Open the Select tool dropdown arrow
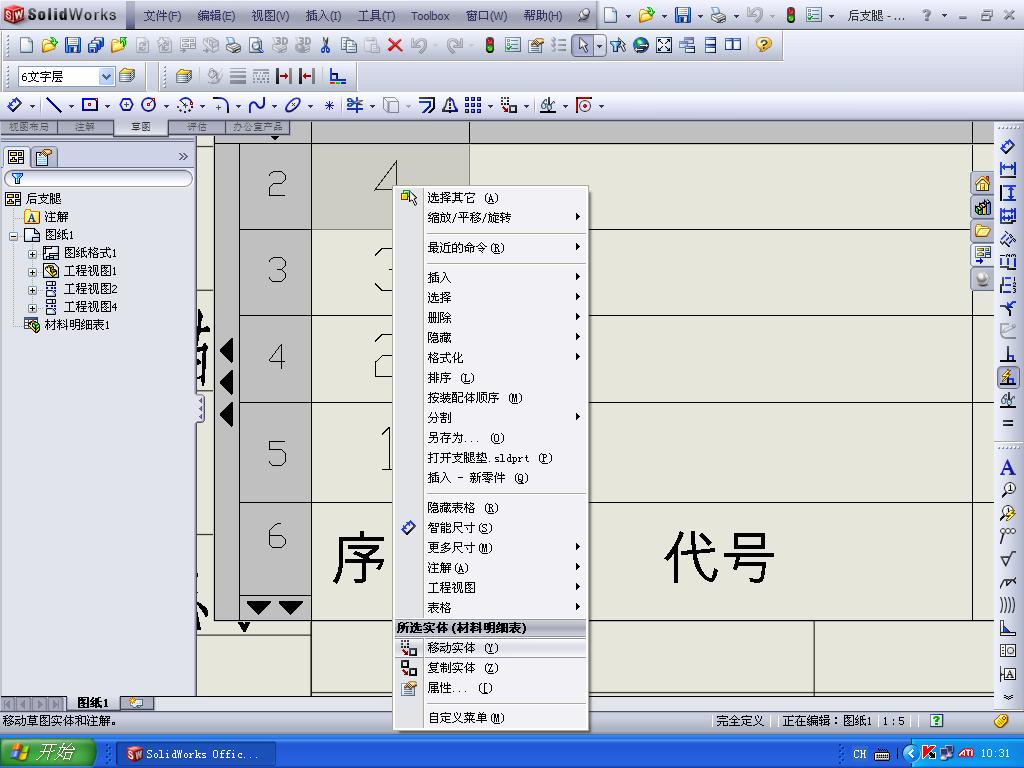The width and height of the screenshot is (1024, 768). point(600,45)
